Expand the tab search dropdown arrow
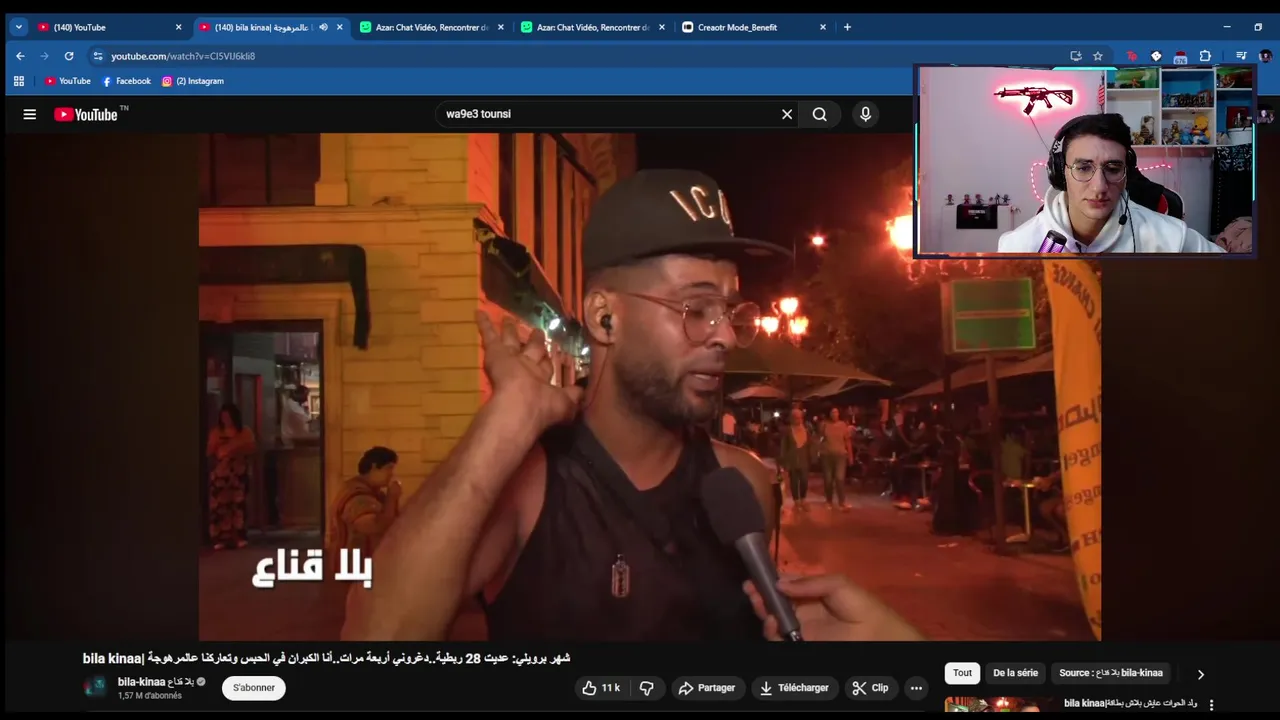This screenshot has height=720, width=1280. click(18, 27)
